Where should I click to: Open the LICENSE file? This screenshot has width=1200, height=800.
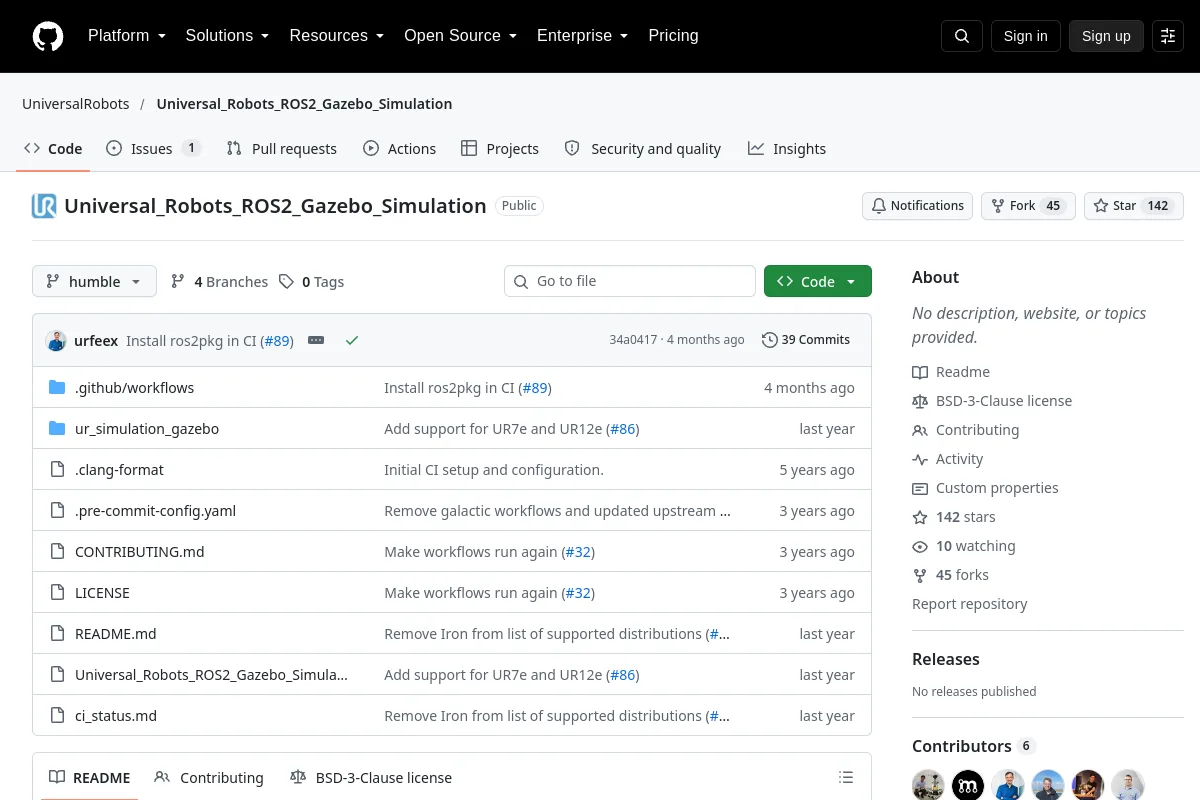[102, 592]
